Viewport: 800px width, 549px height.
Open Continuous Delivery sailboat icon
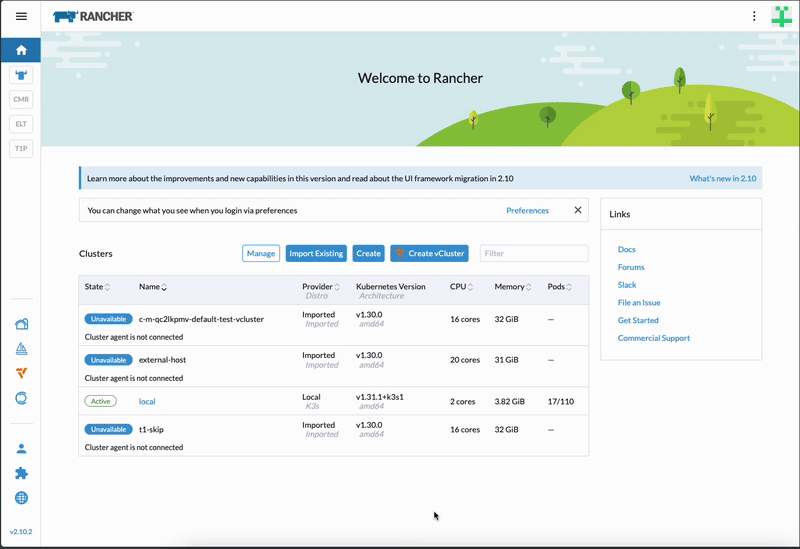pos(21,348)
